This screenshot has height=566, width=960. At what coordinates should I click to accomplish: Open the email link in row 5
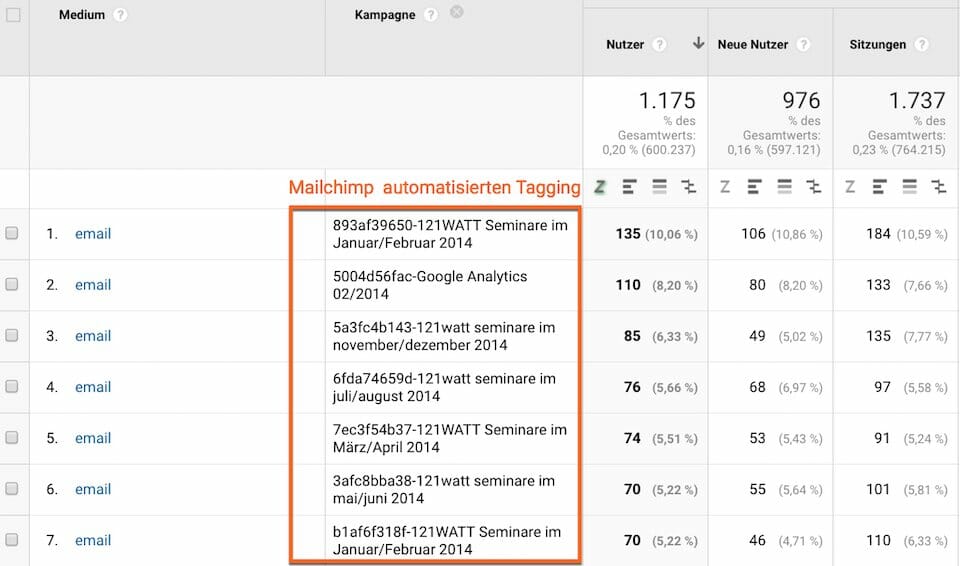pos(93,438)
